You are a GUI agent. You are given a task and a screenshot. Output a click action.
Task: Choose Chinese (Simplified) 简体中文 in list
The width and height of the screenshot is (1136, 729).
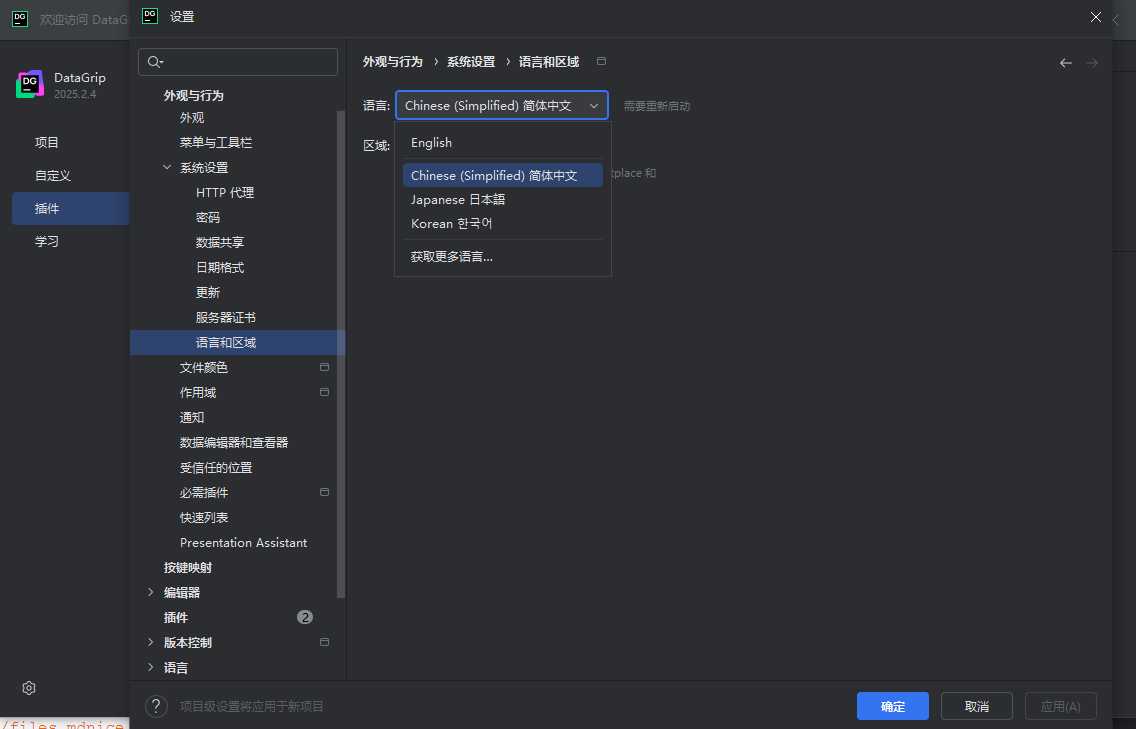(503, 175)
